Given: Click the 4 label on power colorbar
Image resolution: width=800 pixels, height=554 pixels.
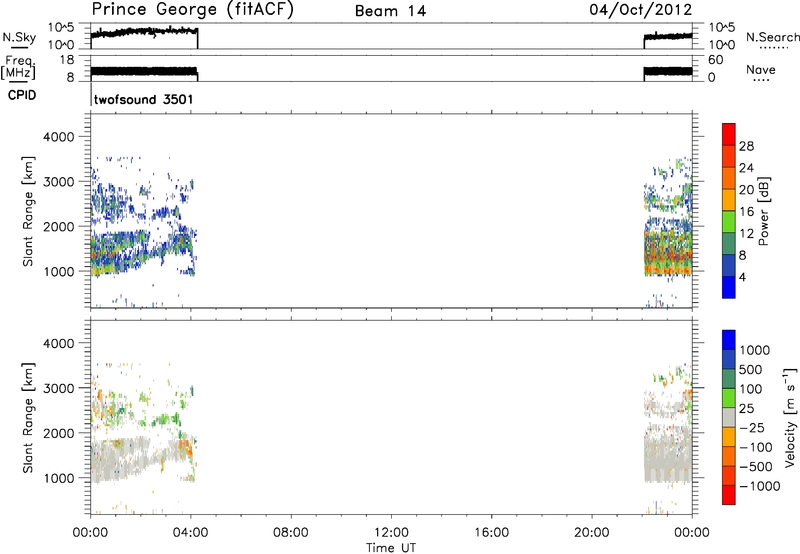Looking at the screenshot, I should coord(742,278).
